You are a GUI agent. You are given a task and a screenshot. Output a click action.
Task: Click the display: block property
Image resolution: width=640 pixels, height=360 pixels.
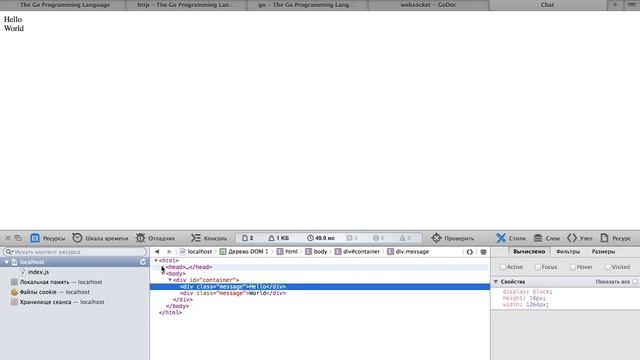527,292
